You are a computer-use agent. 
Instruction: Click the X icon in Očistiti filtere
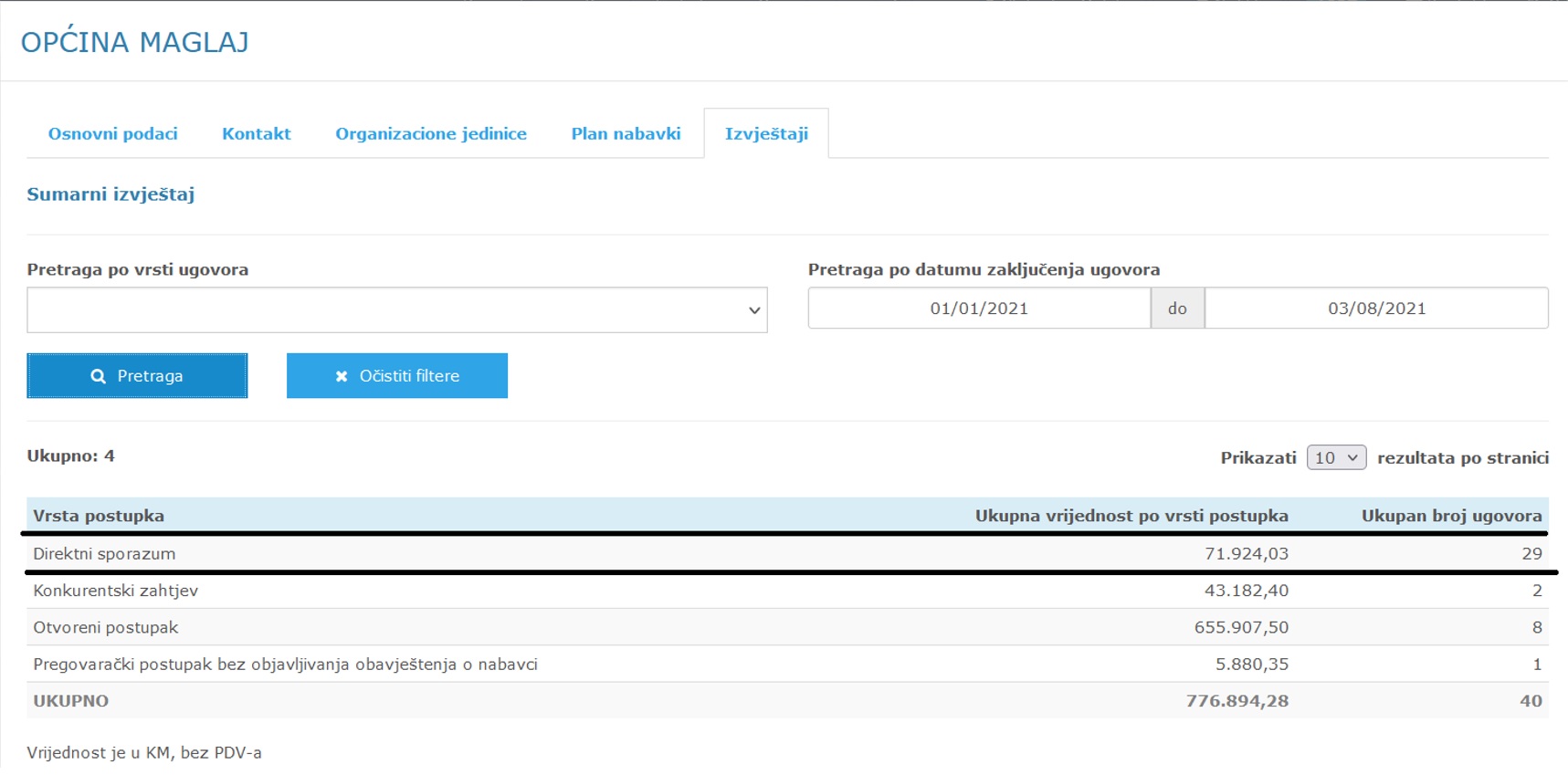point(342,376)
